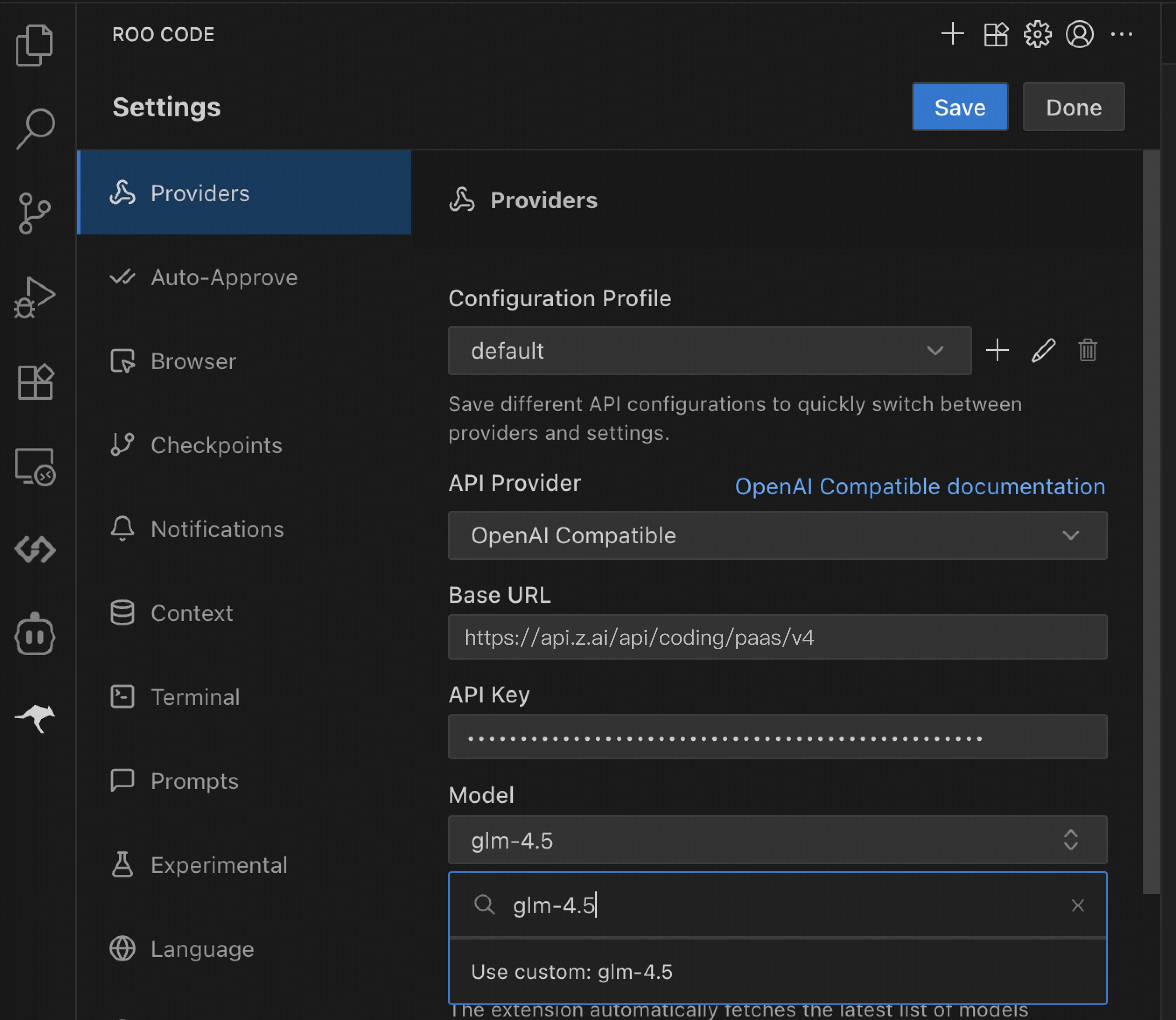
Task: Rename profile using the pencil icon
Action: coord(1043,350)
